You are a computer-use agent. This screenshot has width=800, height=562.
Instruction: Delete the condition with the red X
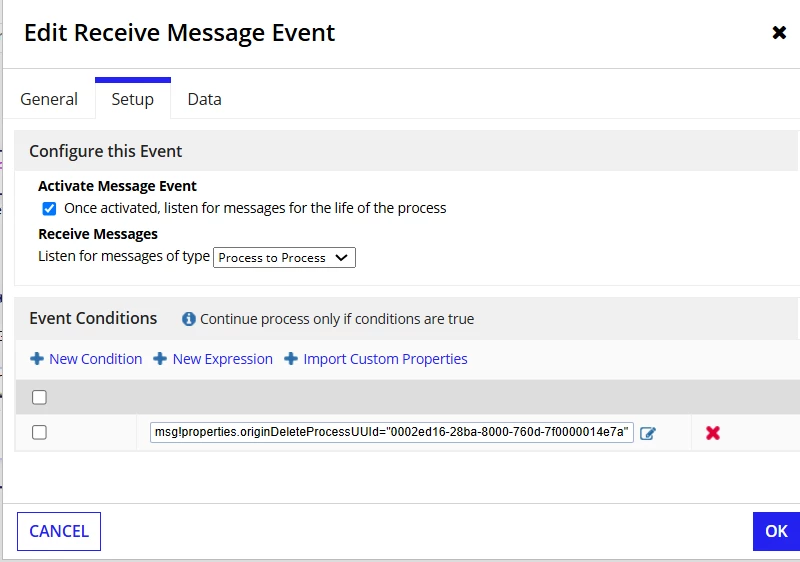click(x=713, y=433)
